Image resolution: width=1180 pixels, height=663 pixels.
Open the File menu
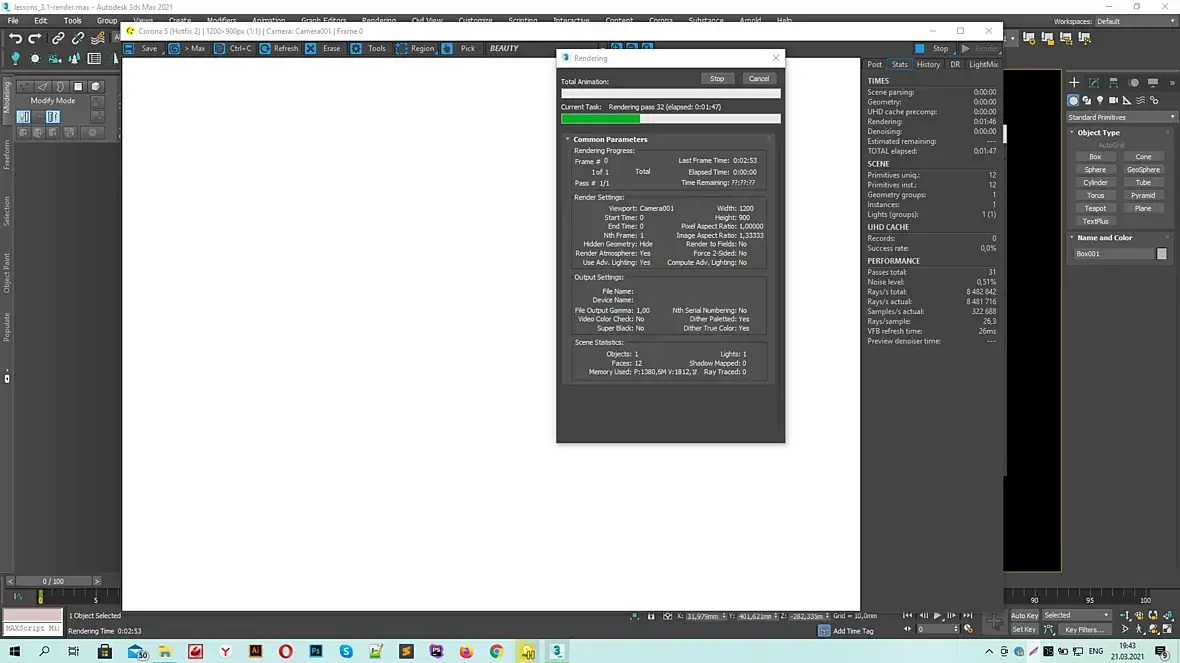13,21
